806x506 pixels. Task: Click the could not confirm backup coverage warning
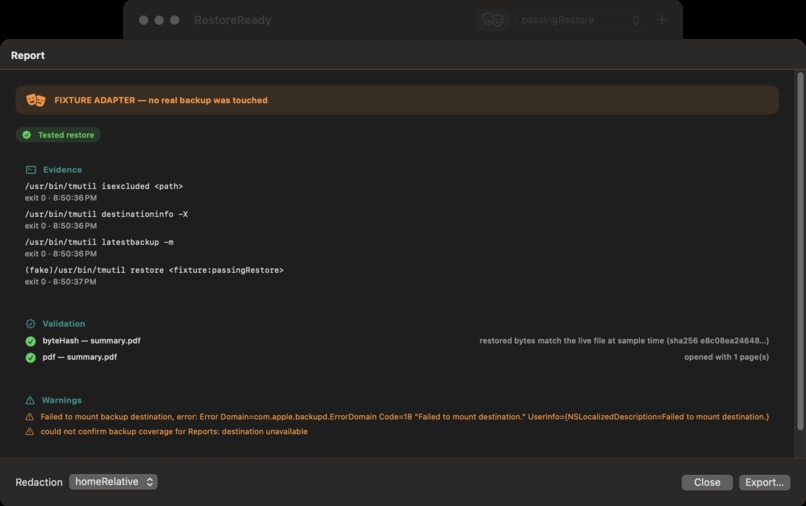coord(174,431)
